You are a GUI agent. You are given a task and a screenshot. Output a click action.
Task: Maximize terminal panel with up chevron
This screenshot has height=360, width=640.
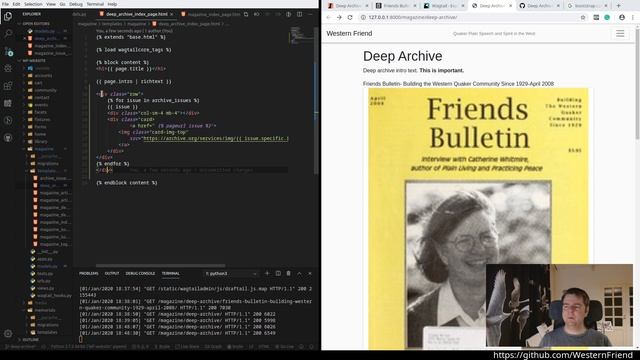point(299,273)
